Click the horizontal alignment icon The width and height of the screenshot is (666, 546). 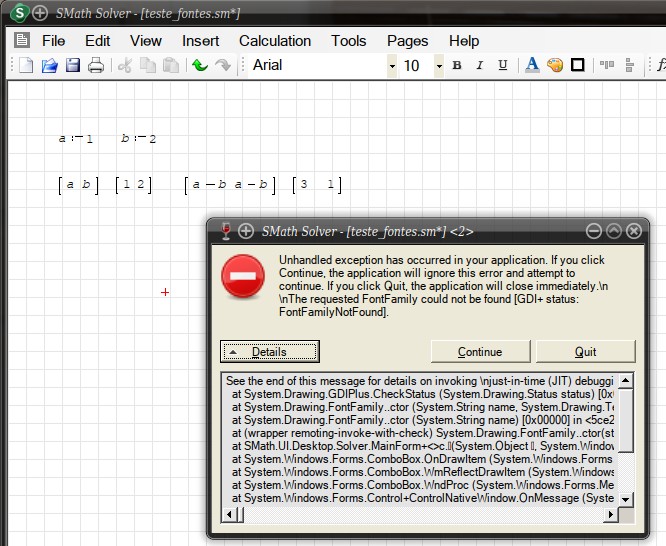pos(607,66)
